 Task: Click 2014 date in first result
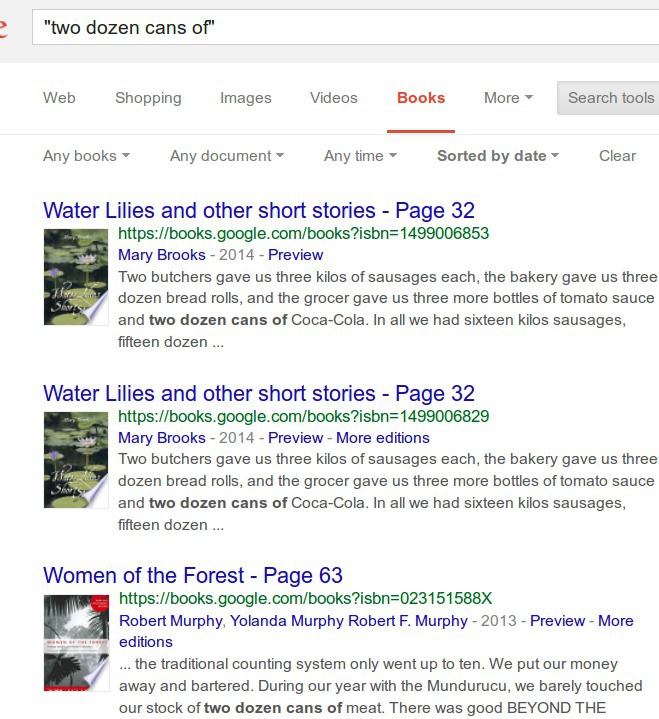tap(237, 255)
